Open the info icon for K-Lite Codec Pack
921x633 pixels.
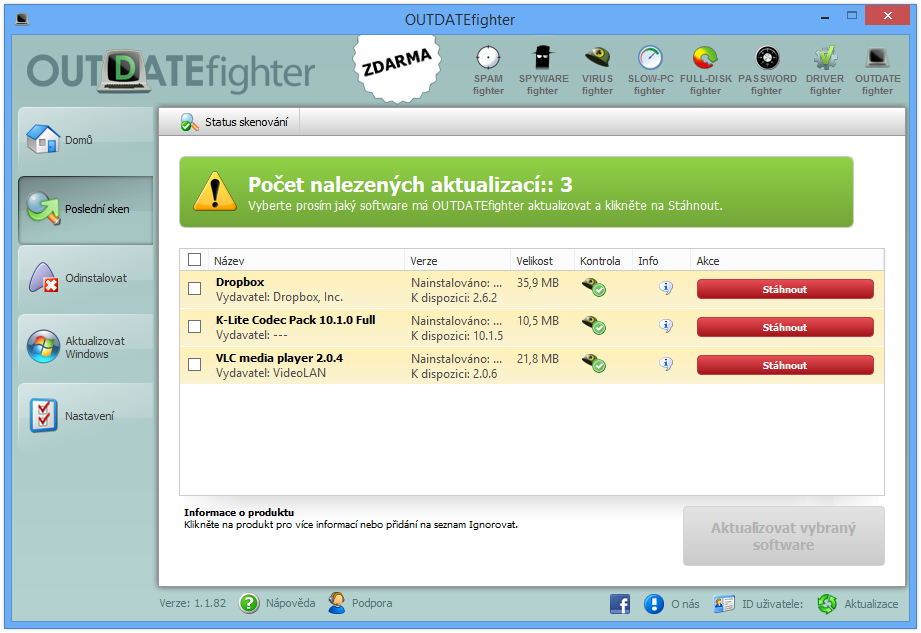point(665,326)
